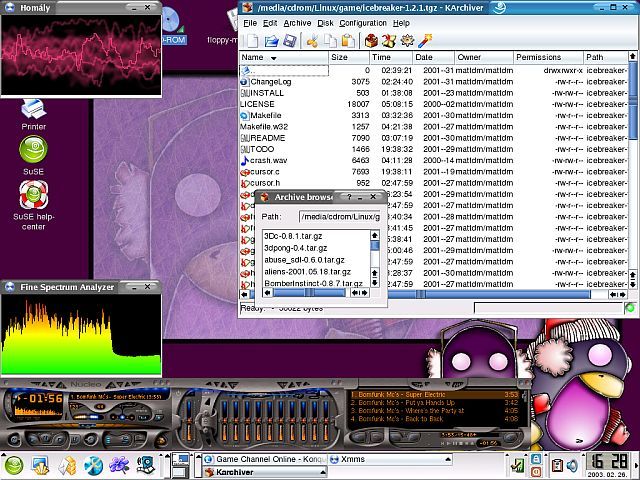The width and height of the screenshot is (640, 480).
Task: Open the Configuration menu
Action: (x=363, y=23)
